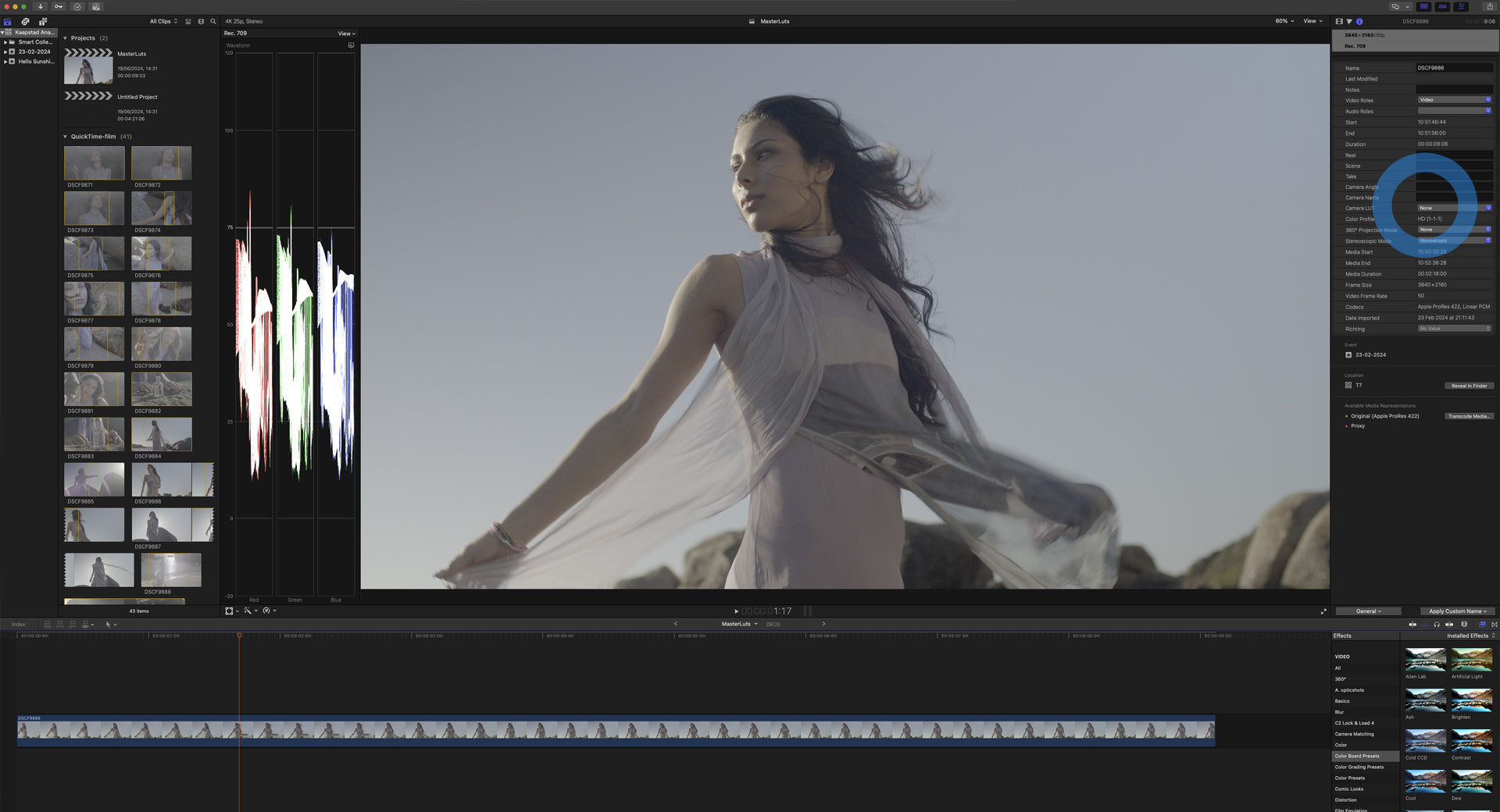
Task: Toggle skimming in the timeline toolbar
Action: point(1412,624)
